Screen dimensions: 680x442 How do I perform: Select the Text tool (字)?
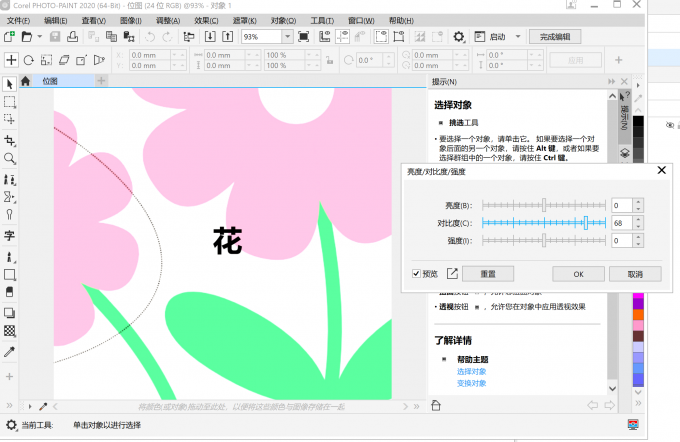click(10, 236)
